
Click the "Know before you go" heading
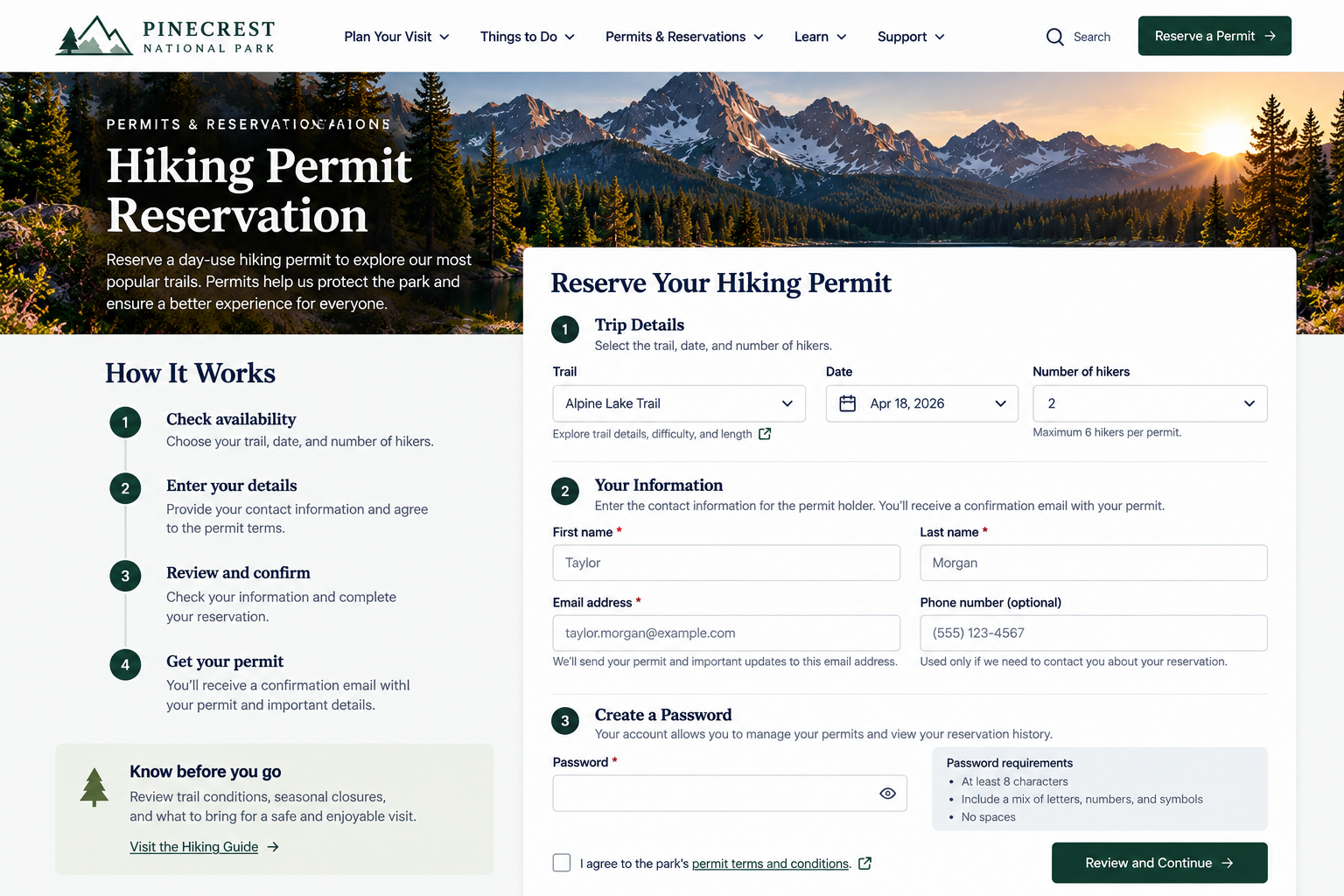tap(206, 772)
